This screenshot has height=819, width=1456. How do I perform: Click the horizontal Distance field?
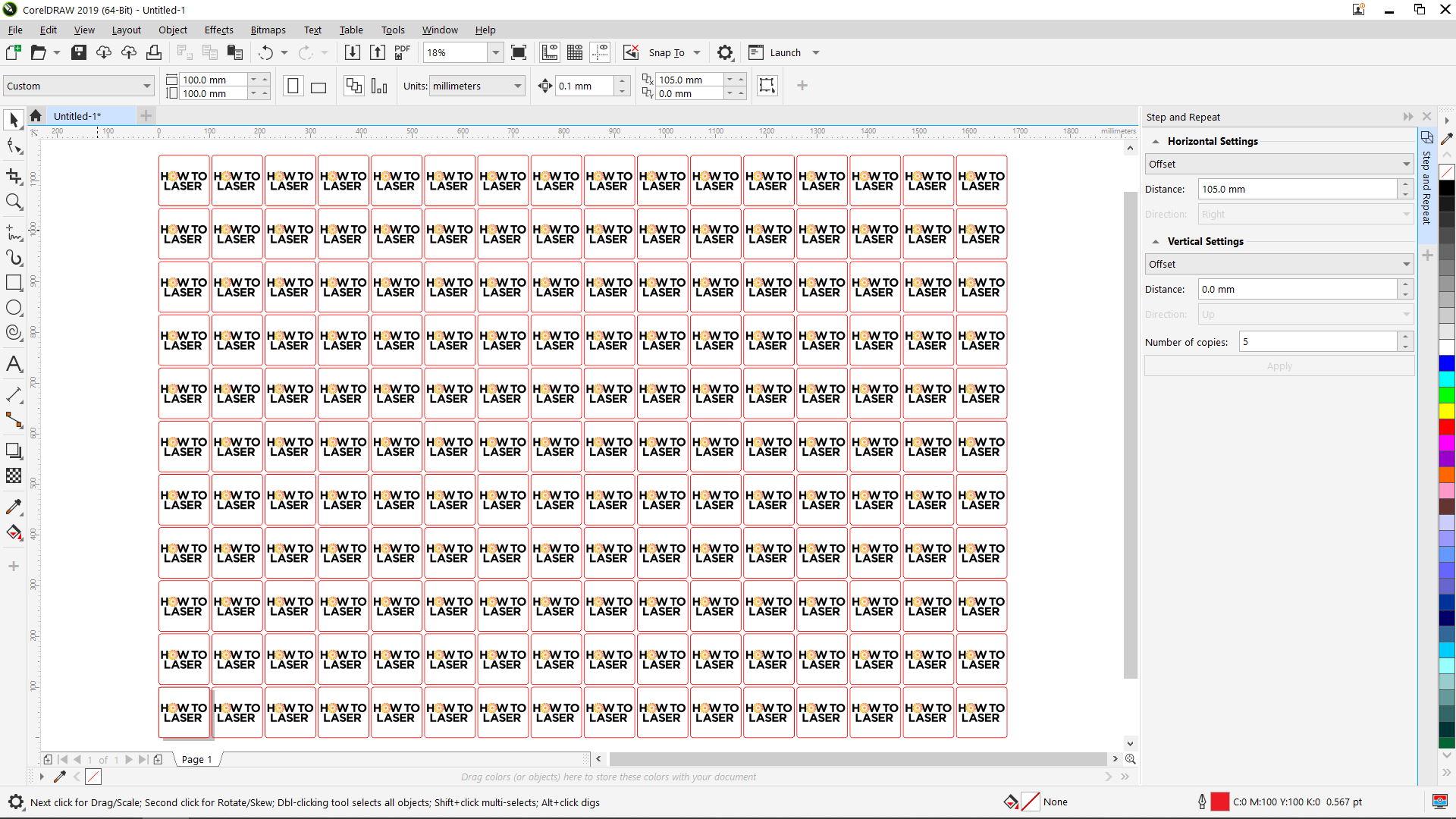[1298, 189]
